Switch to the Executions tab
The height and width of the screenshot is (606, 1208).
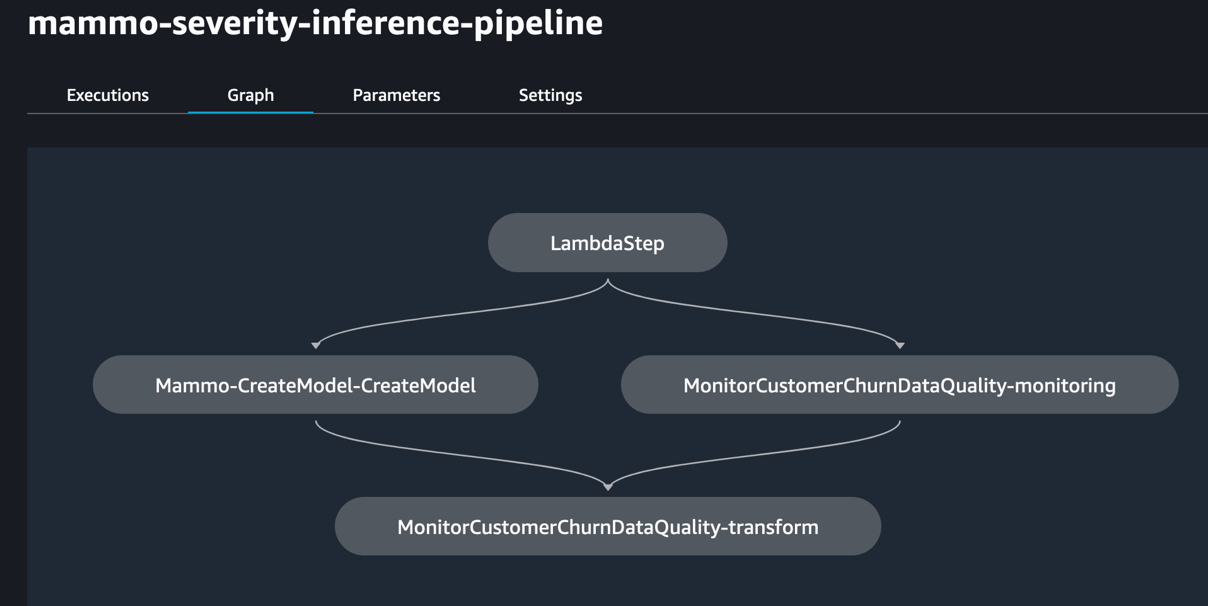pos(107,95)
